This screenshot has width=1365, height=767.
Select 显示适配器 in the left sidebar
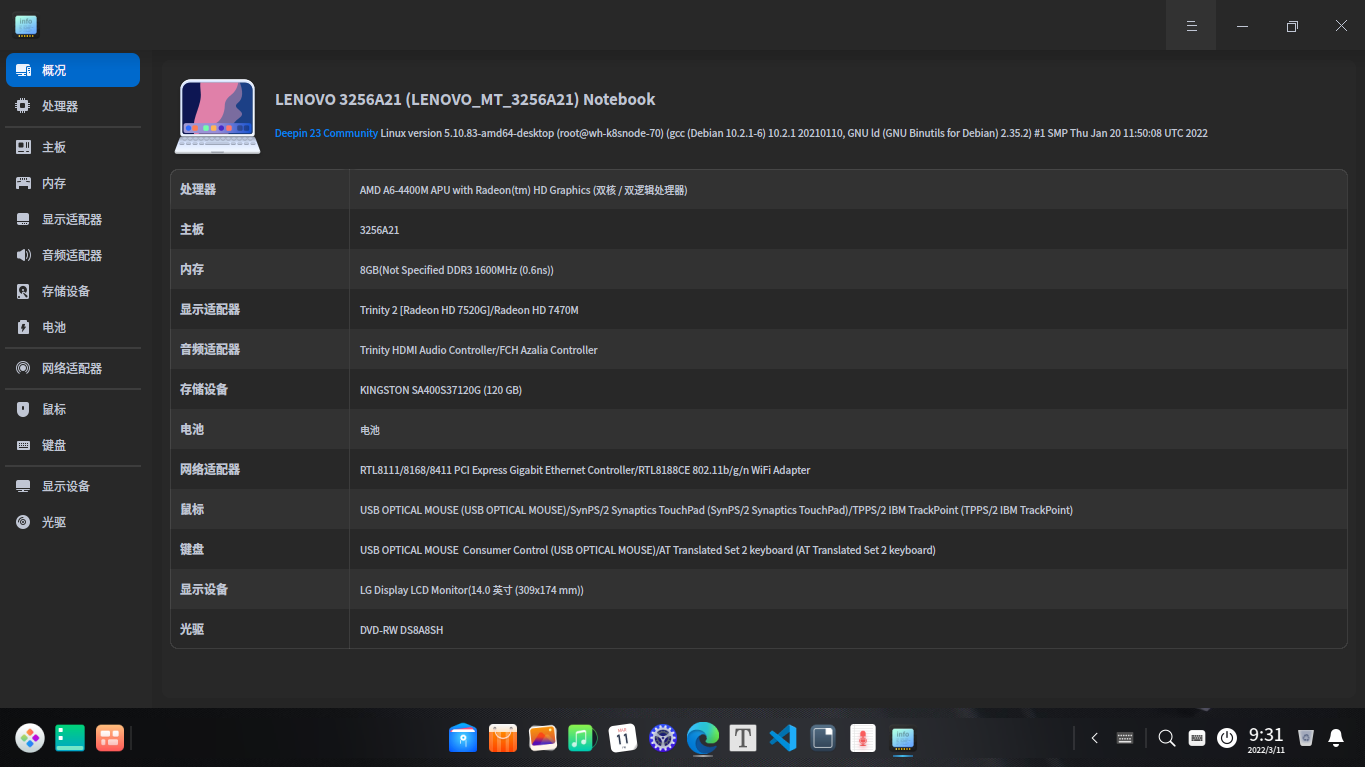(x=73, y=219)
